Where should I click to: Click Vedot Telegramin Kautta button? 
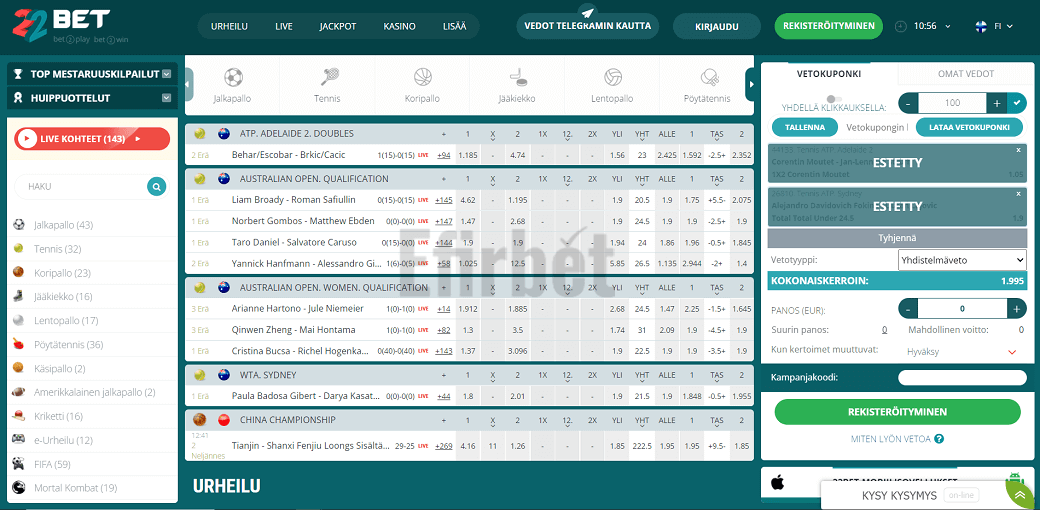coord(588,27)
